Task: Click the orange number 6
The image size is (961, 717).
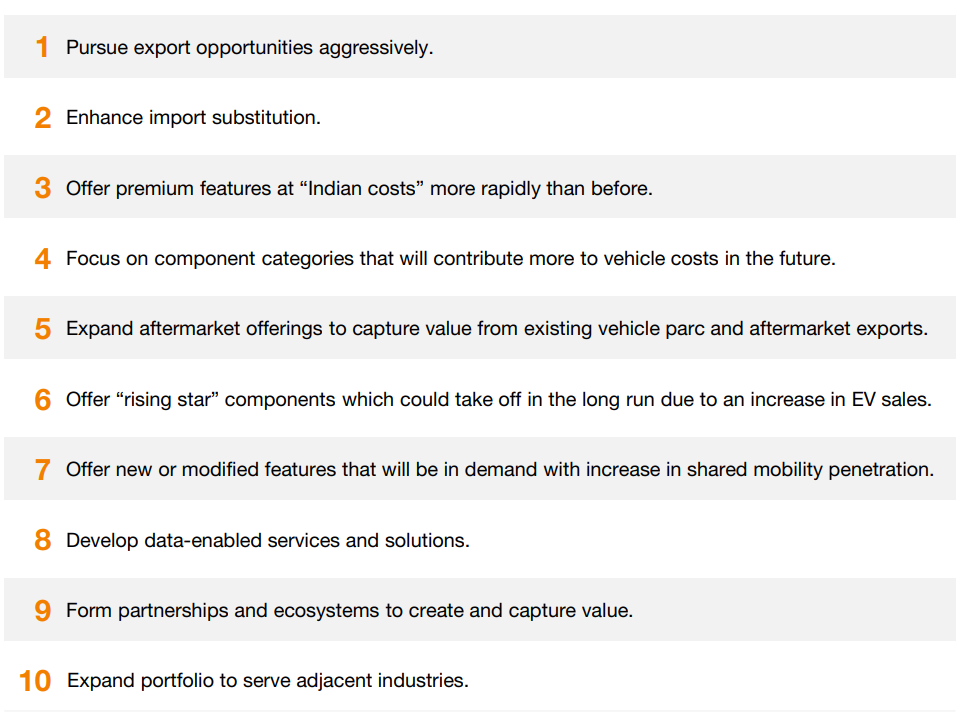Action: point(43,400)
